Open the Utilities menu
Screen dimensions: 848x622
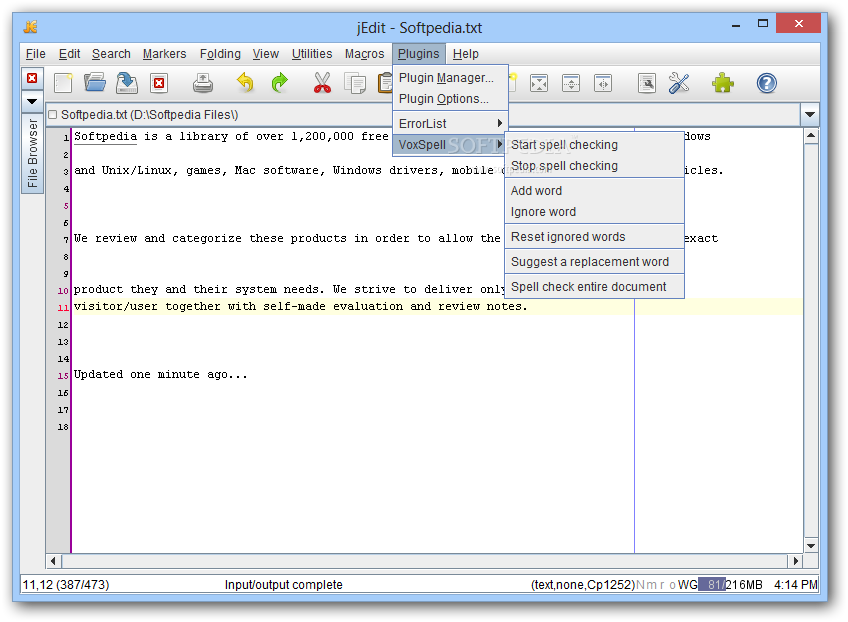(312, 54)
